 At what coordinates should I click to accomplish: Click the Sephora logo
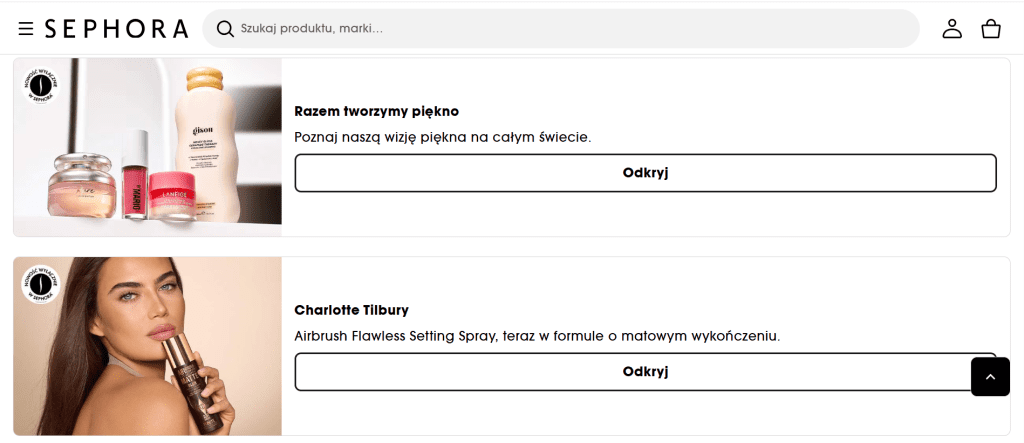point(116,29)
